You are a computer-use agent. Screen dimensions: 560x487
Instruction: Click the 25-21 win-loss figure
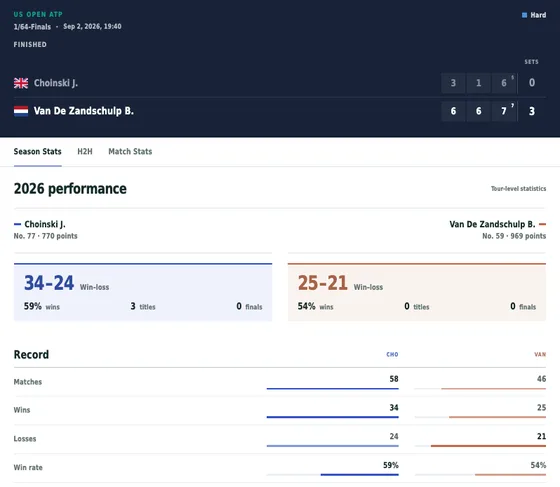point(322,283)
